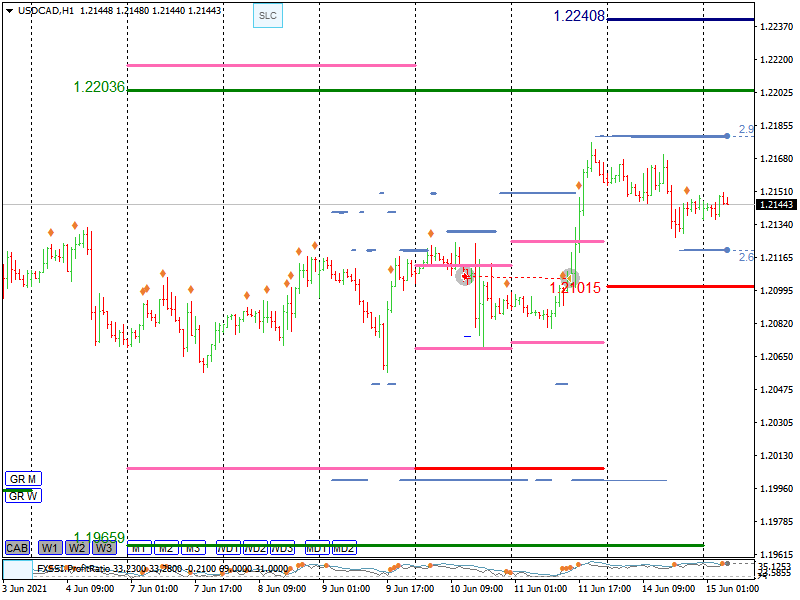The width and height of the screenshot is (800, 600).
Task: Click the blue dot at the 2.6 level
Action: [727, 250]
